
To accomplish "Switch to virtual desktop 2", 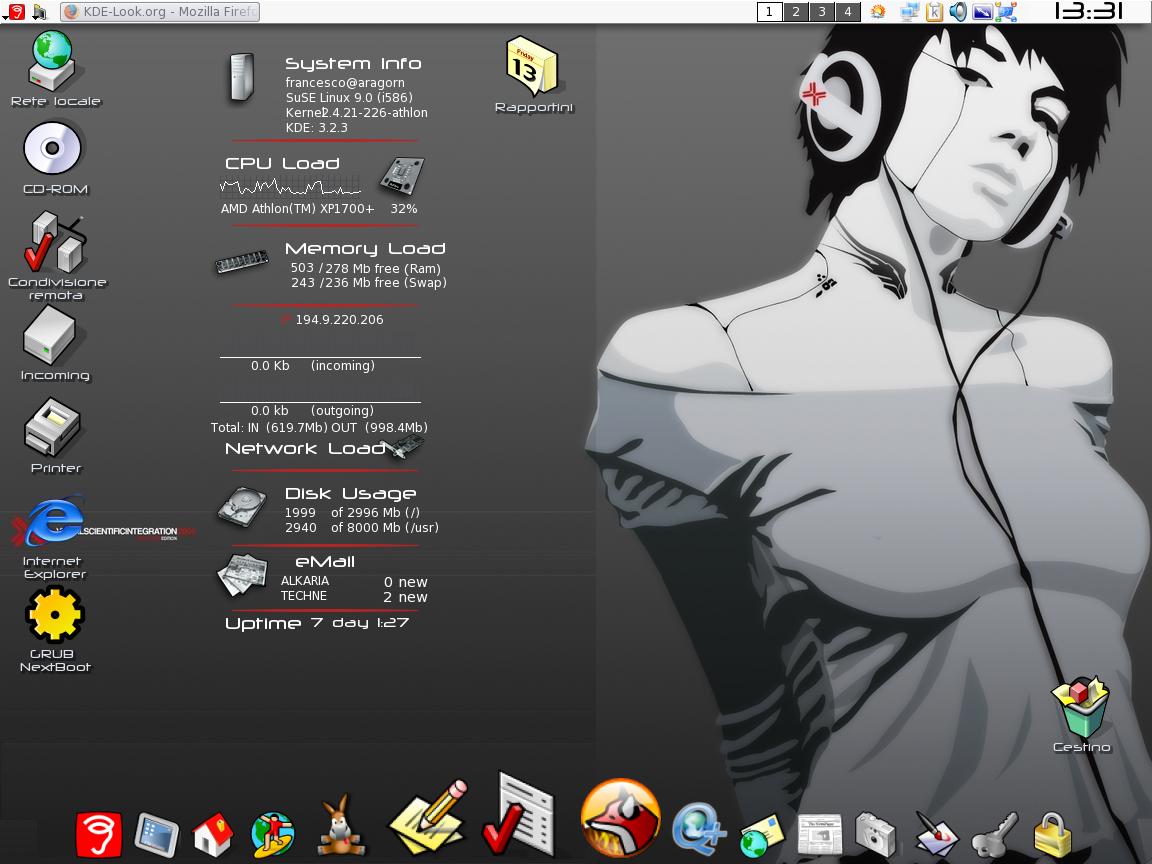I will [x=796, y=12].
